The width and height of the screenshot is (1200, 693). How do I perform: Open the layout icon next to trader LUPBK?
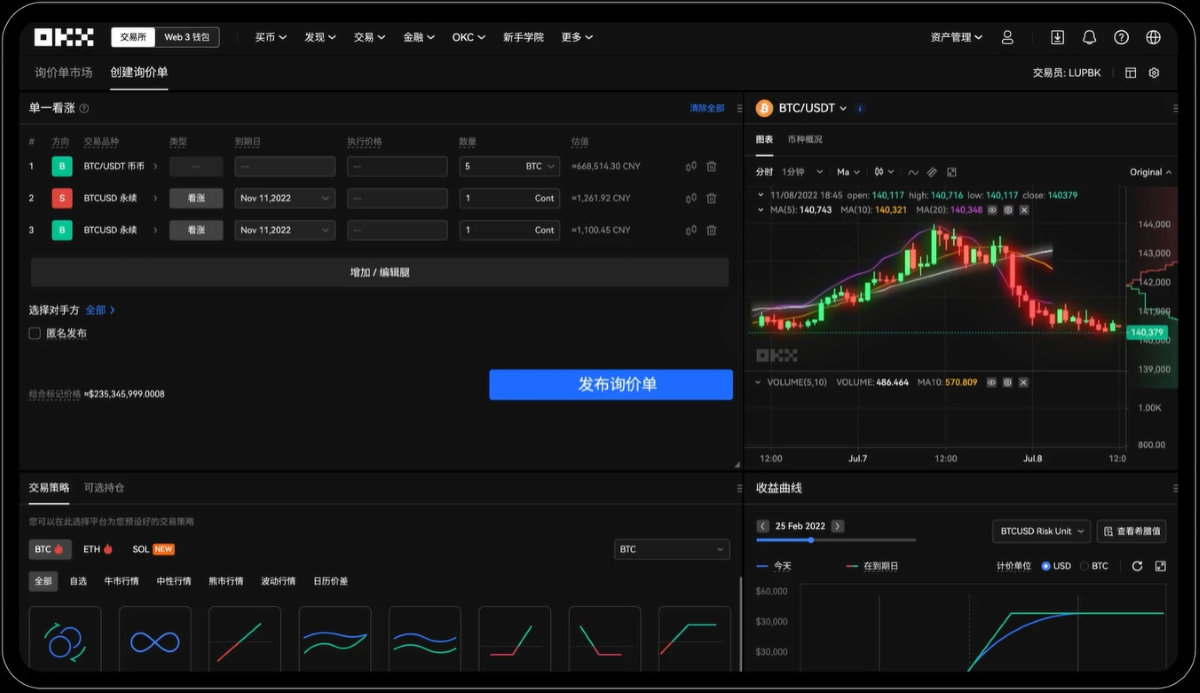point(1131,73)
